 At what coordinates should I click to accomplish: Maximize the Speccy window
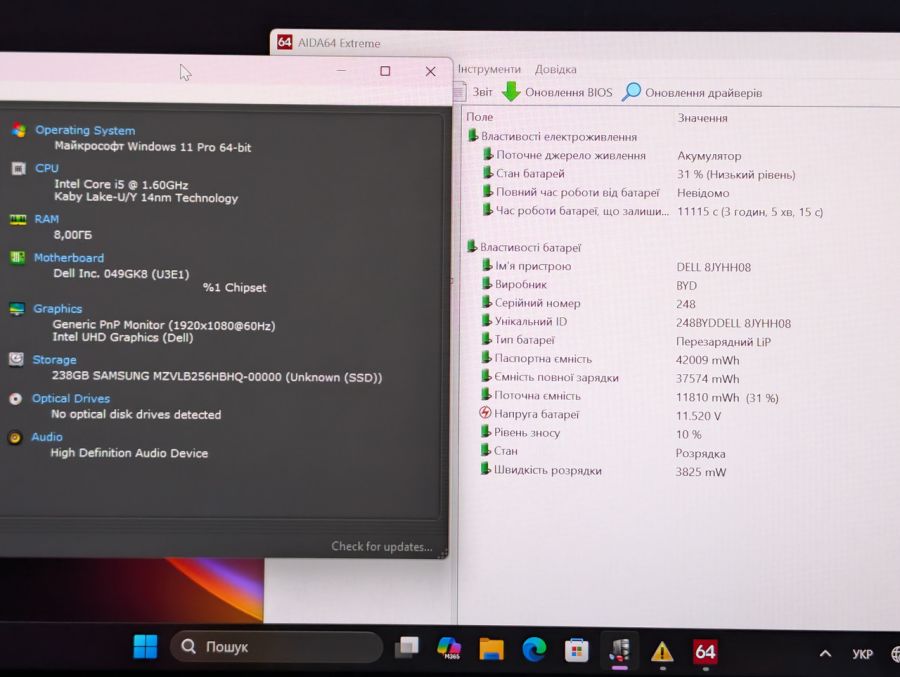click(x=385, y=71)
